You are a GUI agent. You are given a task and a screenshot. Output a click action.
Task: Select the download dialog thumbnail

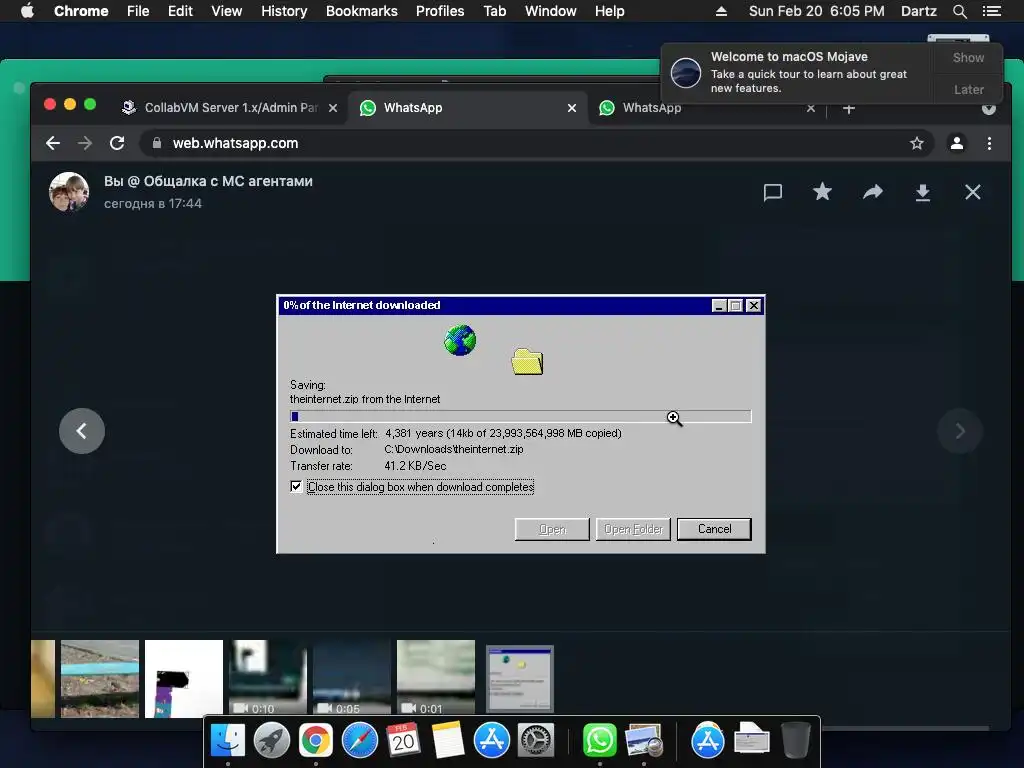point(520,679)
